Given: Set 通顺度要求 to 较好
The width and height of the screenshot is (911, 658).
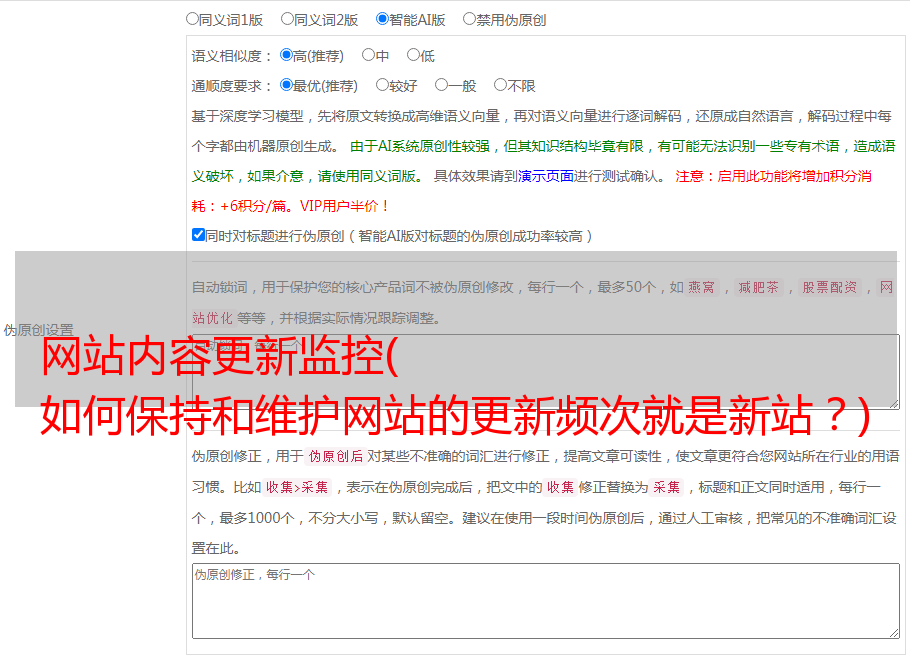Looking at the screenshot, I should point(382,85).
